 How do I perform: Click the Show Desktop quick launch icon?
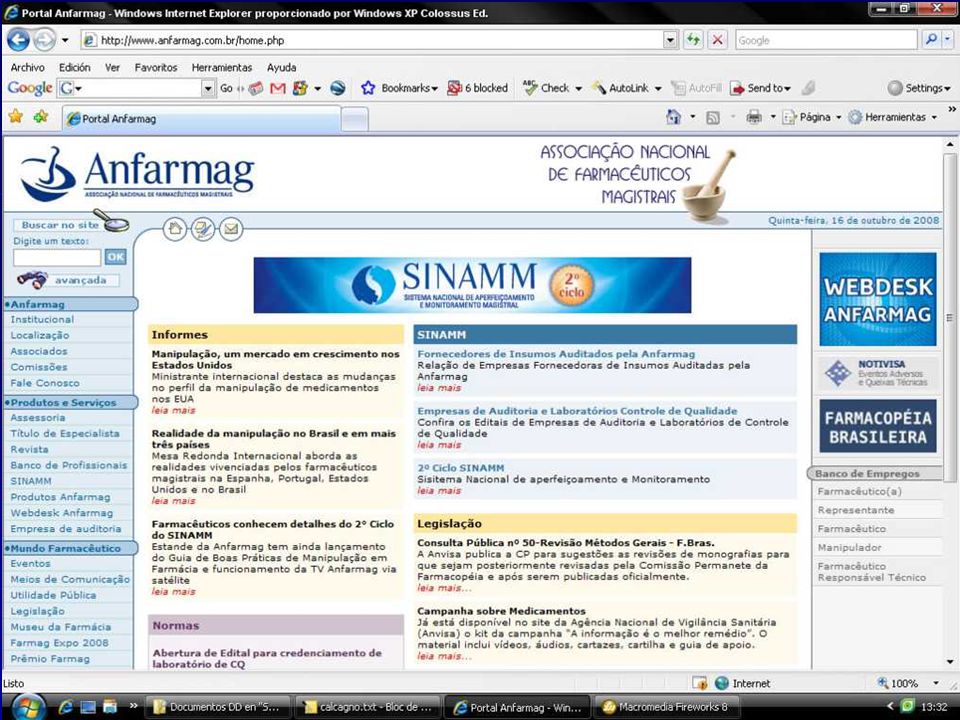tap(88, 707)
